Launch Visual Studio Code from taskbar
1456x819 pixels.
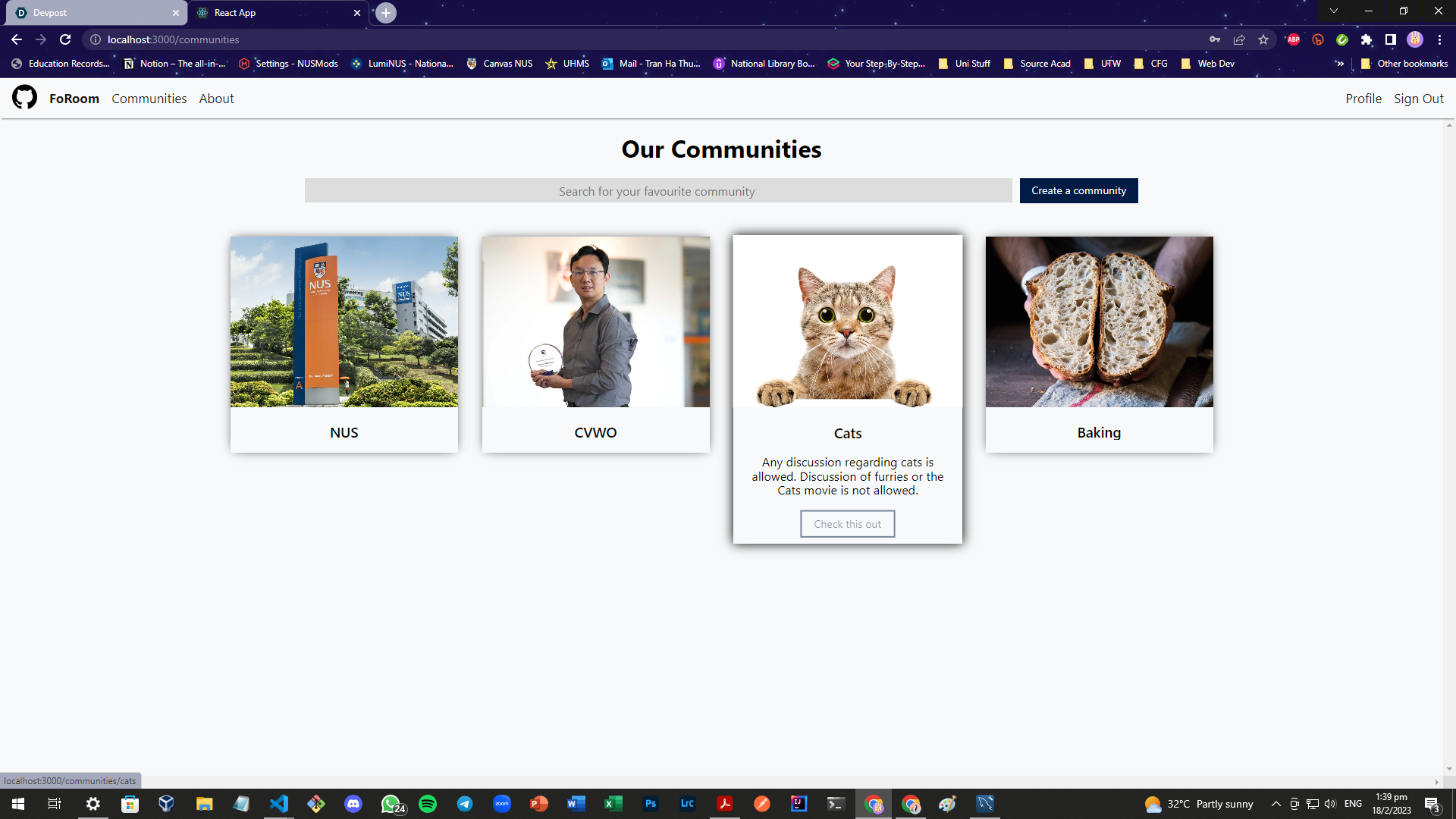pos(279,804)
